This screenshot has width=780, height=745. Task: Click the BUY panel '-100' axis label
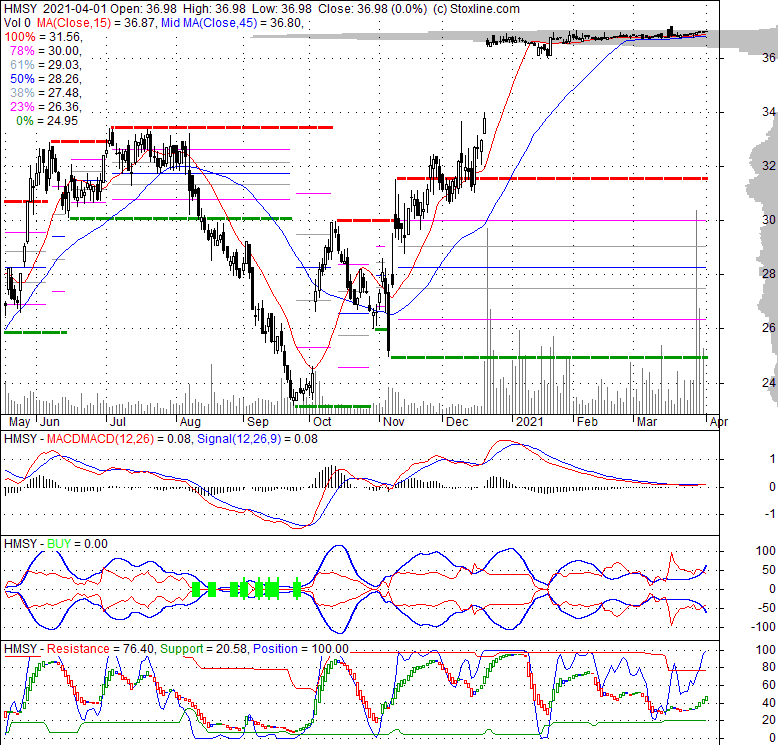763,627
